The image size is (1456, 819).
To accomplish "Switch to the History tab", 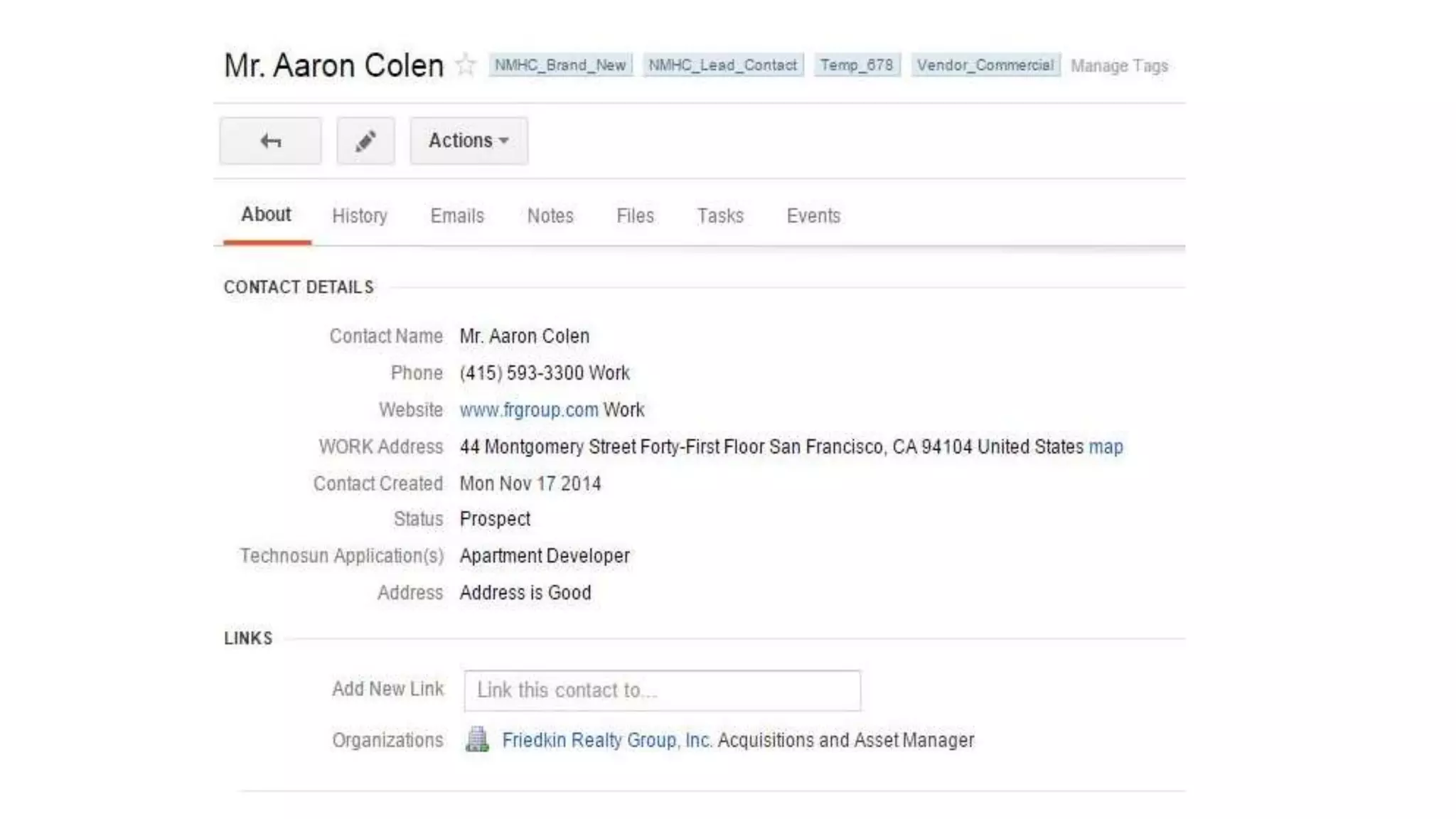I will [x=360, y=215].
